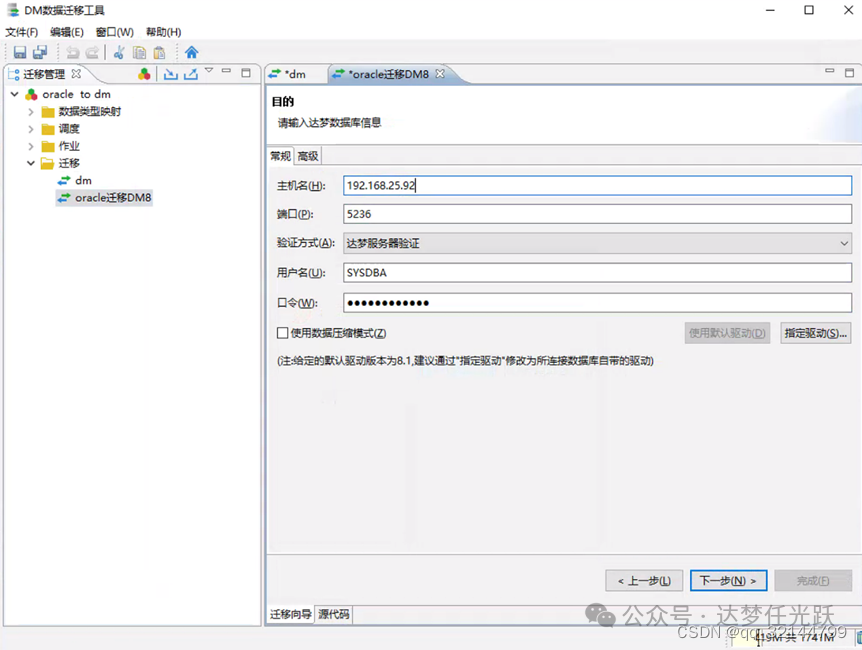
Task: Switch to the *oracle迁移DM8 editor tab
Action: pos(389,74)
